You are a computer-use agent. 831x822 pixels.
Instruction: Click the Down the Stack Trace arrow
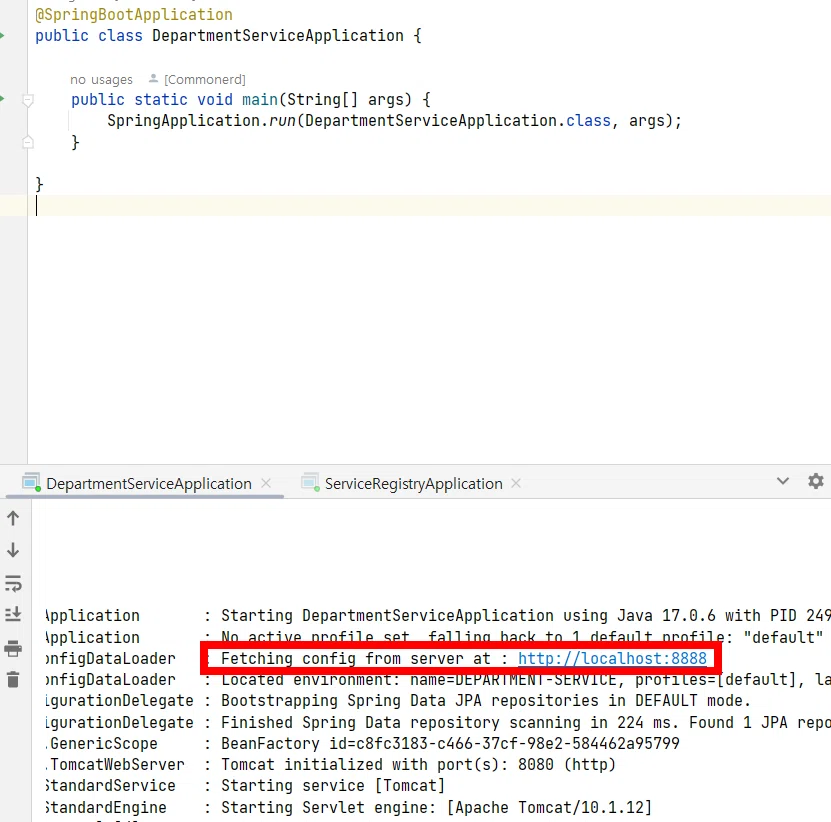[13, 550]
